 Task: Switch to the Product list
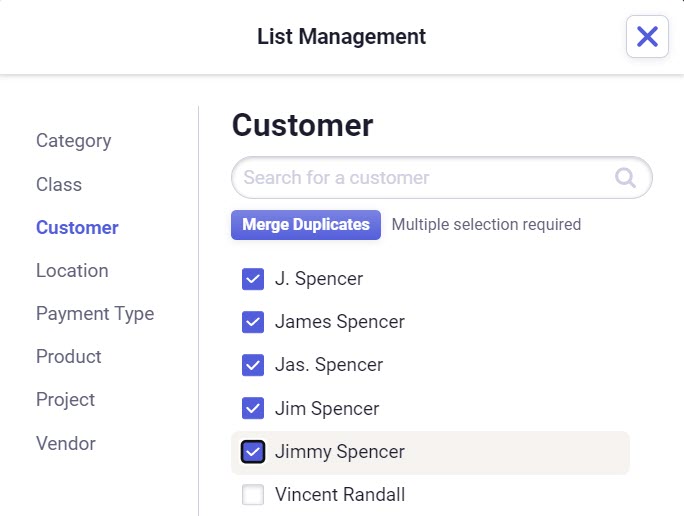pyautogui.click(x=69, y=356)
